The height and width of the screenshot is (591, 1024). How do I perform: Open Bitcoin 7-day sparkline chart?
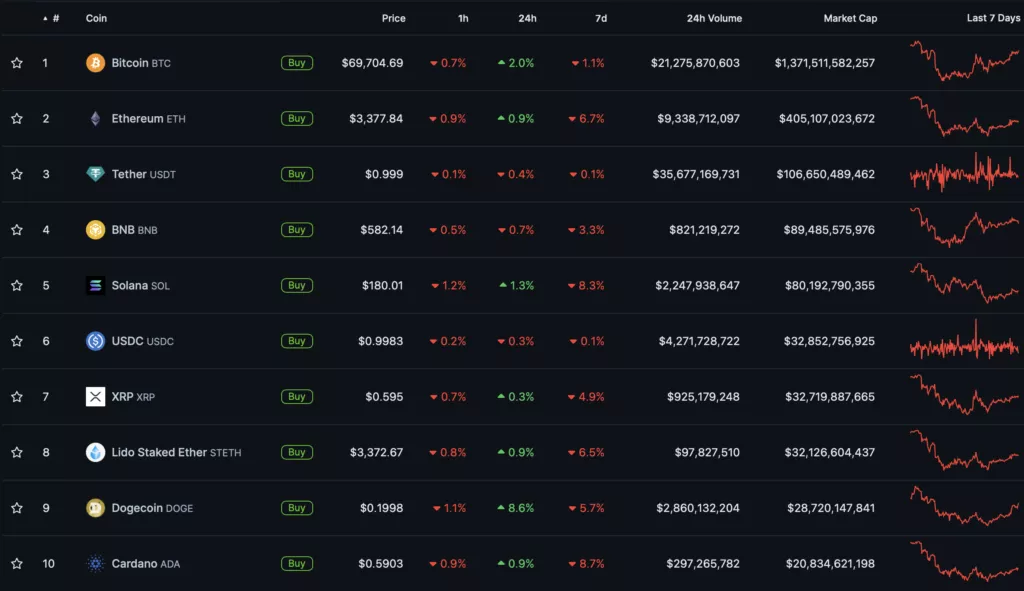pyautogui.click(x=965, y=61)
